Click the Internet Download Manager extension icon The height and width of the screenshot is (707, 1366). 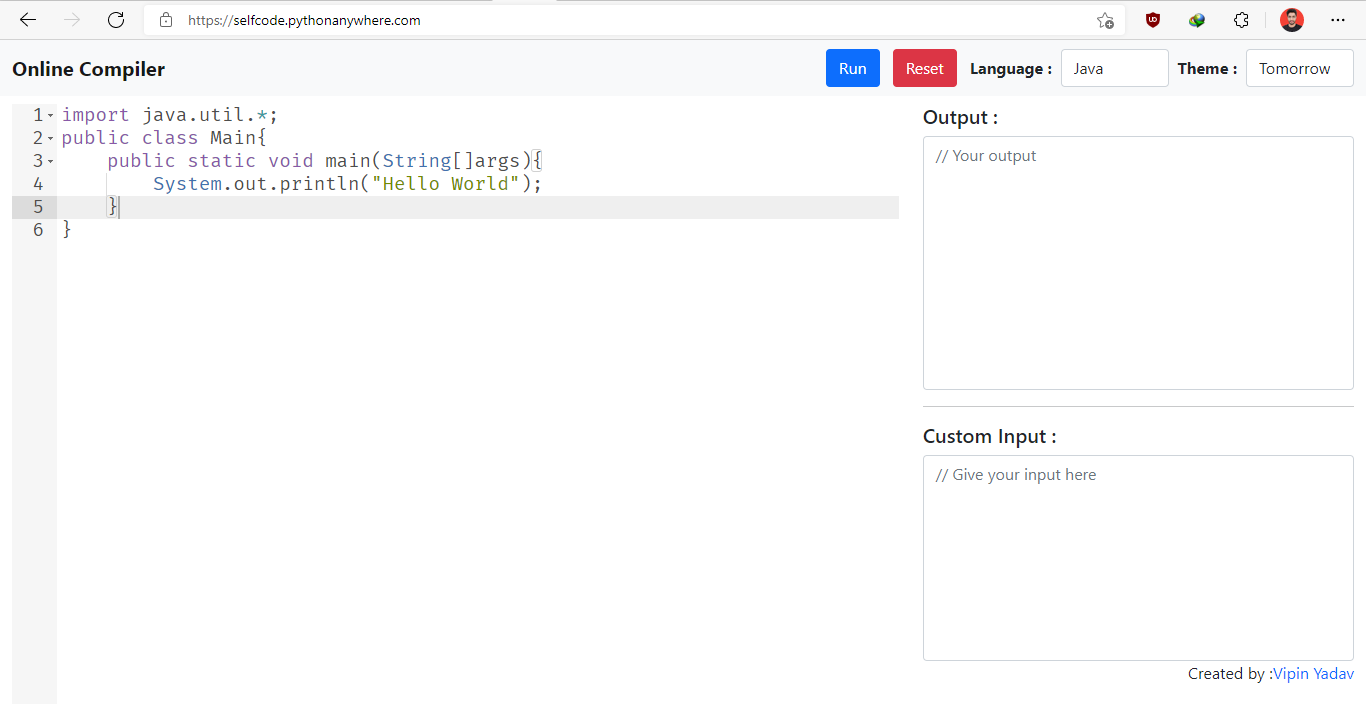pyautogui.click(x=1196, y=19)
